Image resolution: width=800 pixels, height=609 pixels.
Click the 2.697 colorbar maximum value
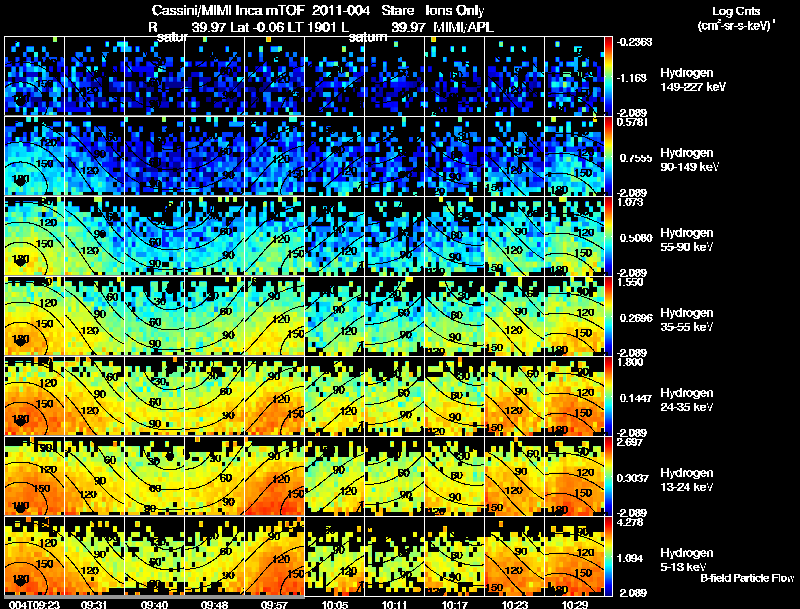(x=630, y=442)
